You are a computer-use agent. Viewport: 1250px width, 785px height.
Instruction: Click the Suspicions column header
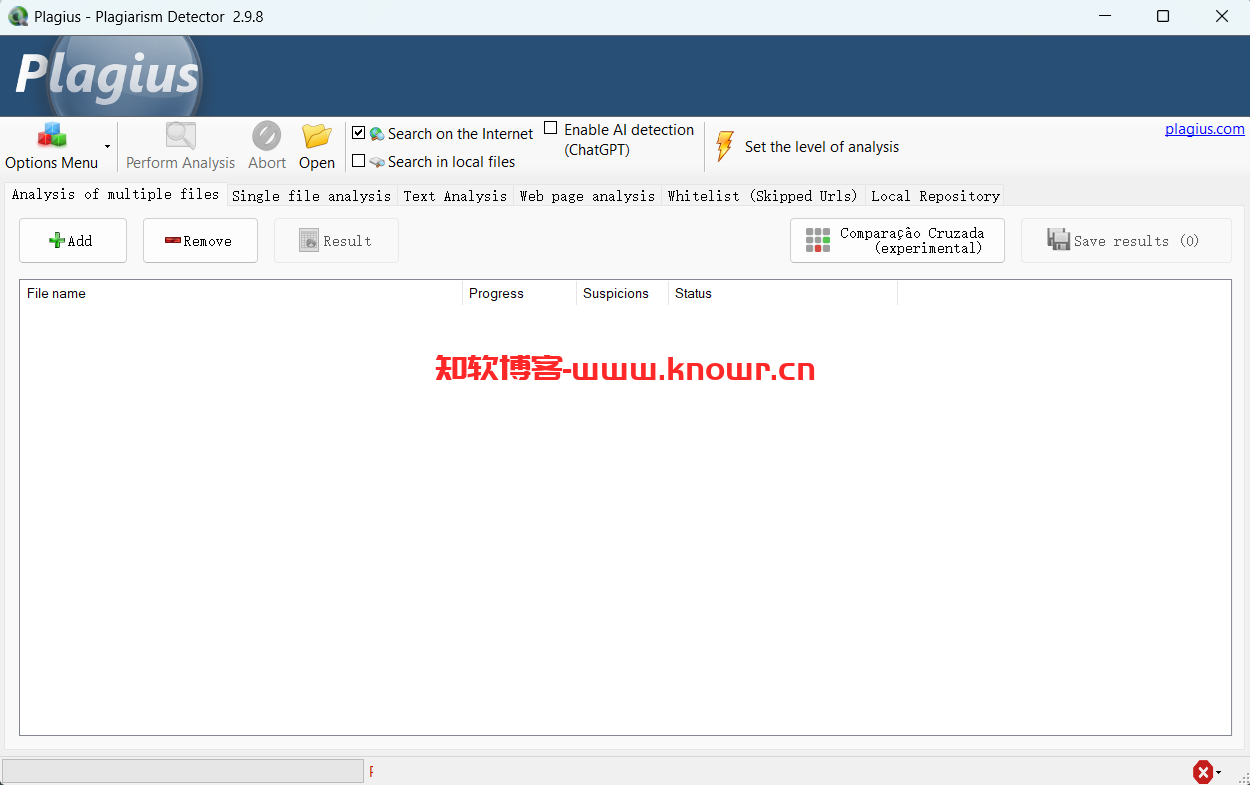[x=622, y=293]
